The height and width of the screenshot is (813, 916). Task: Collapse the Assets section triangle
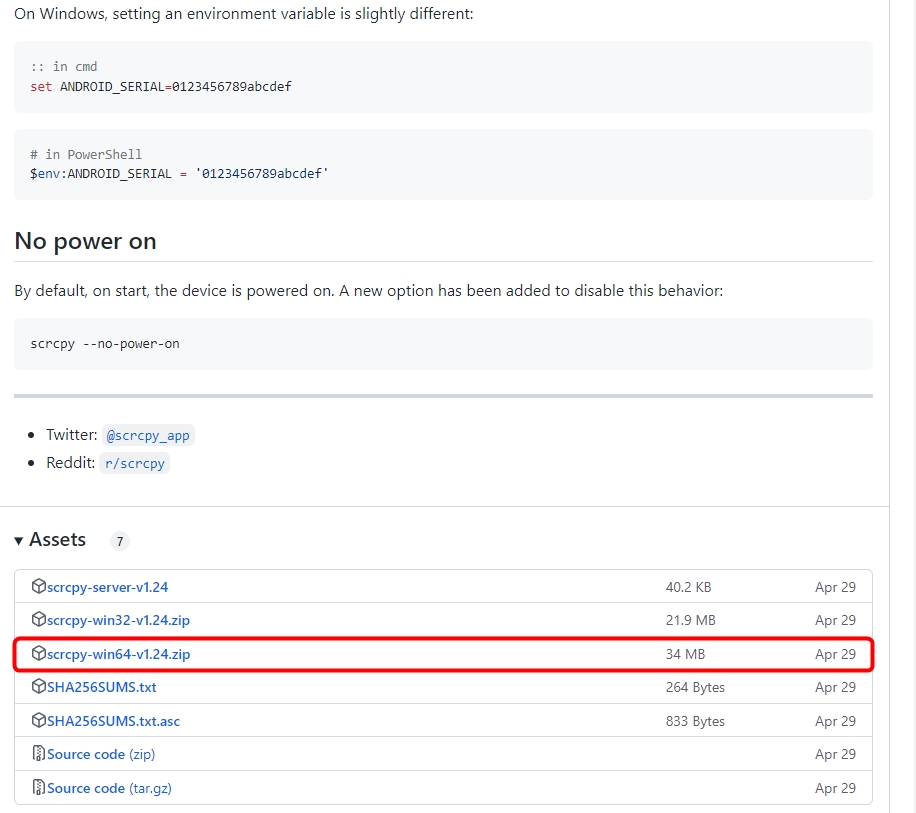point(19,541)
